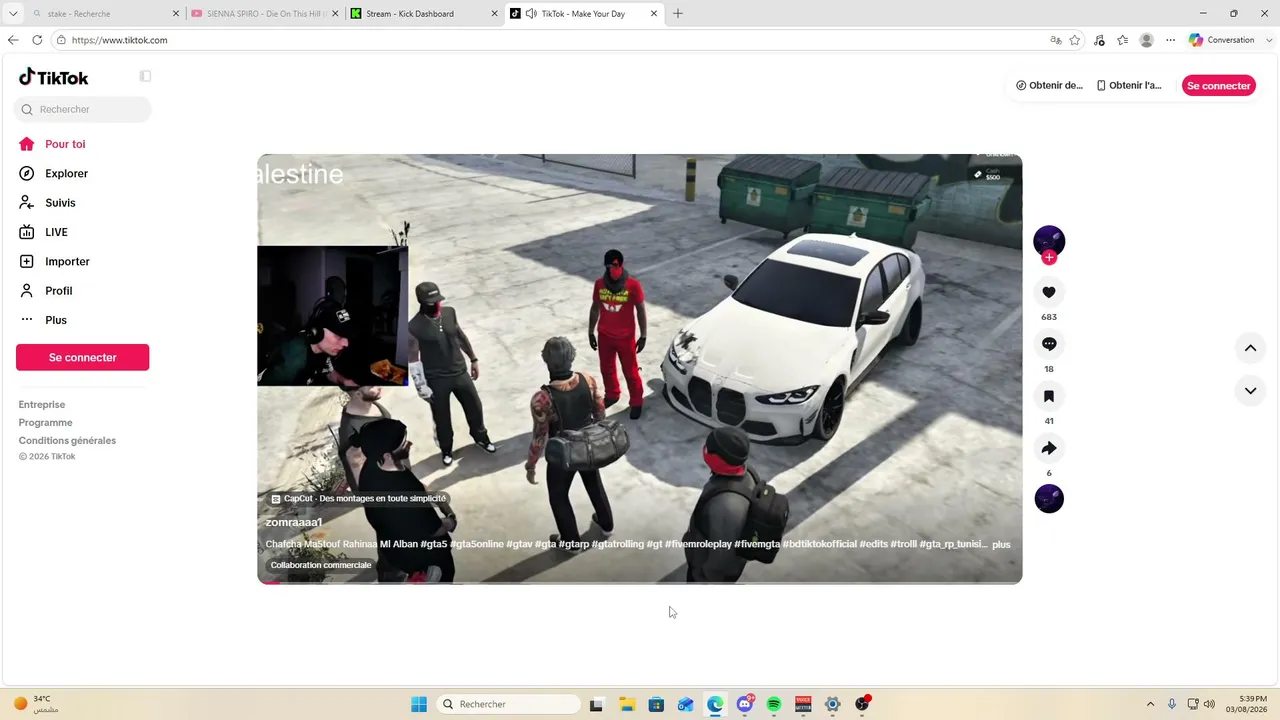
Task: Open OBS Studio from the taskbar
Action: coord(862,704)
